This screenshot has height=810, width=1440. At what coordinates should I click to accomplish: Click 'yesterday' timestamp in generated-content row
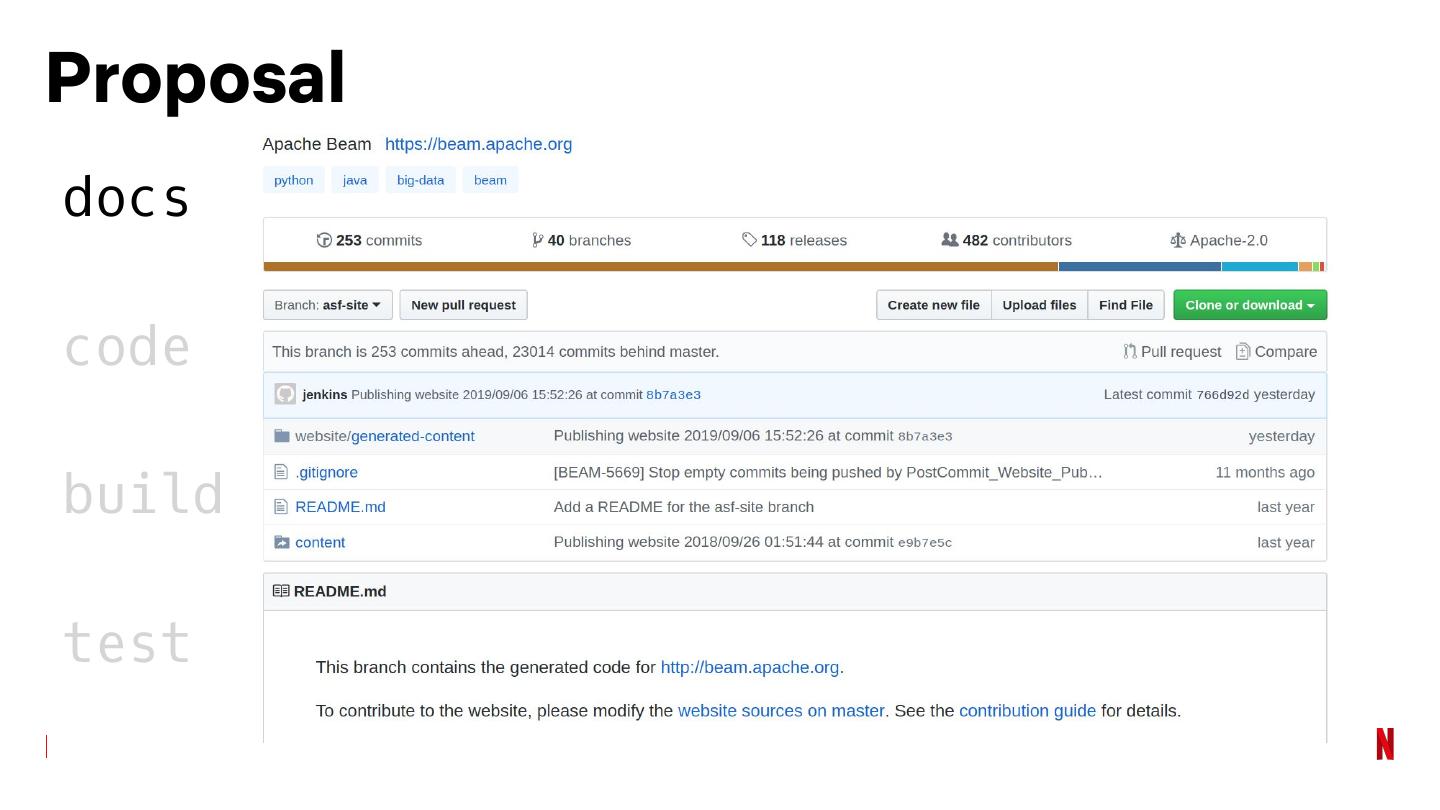point(1282,436)
